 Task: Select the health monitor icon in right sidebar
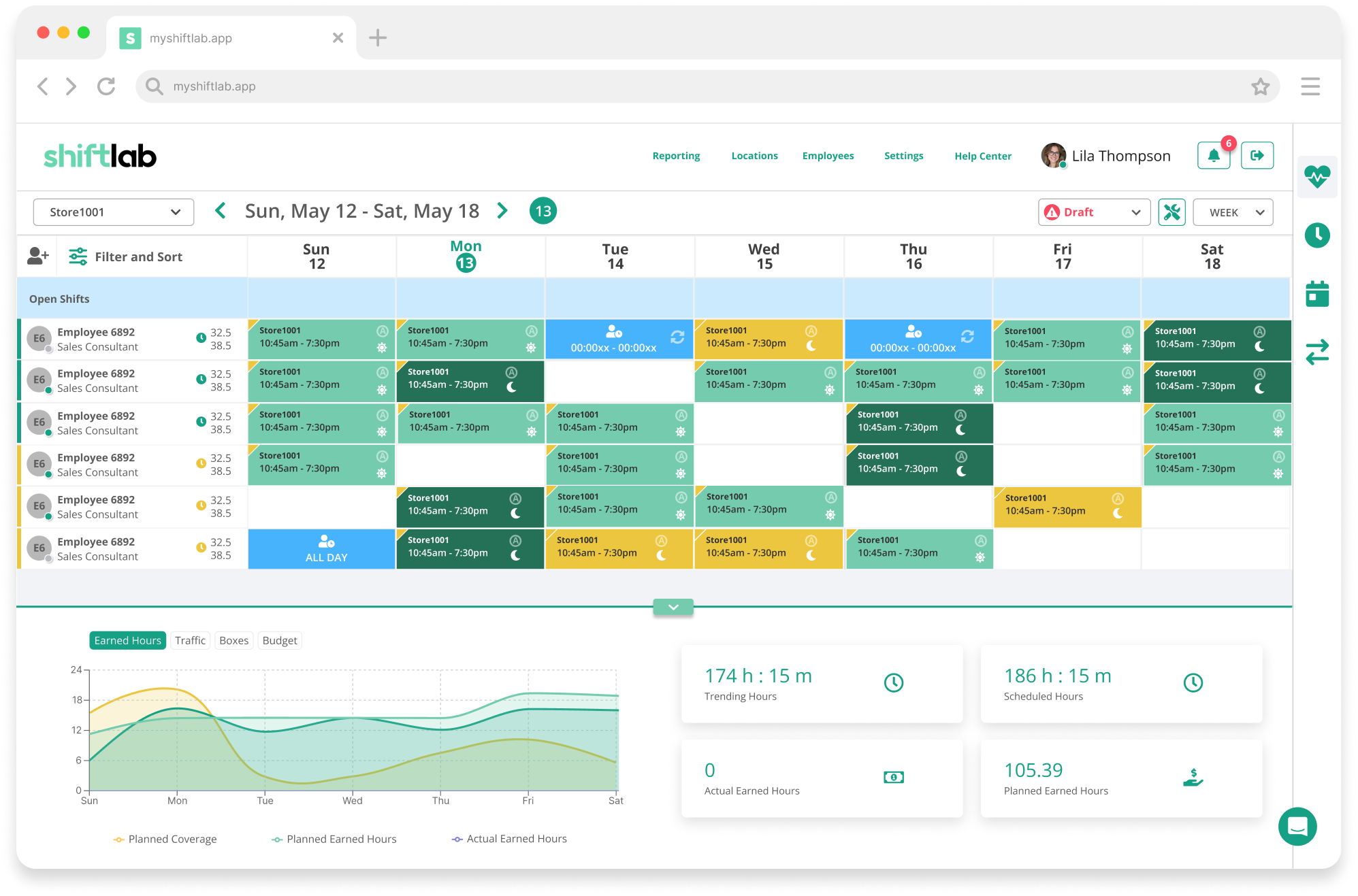click(x=1318, y=177)
